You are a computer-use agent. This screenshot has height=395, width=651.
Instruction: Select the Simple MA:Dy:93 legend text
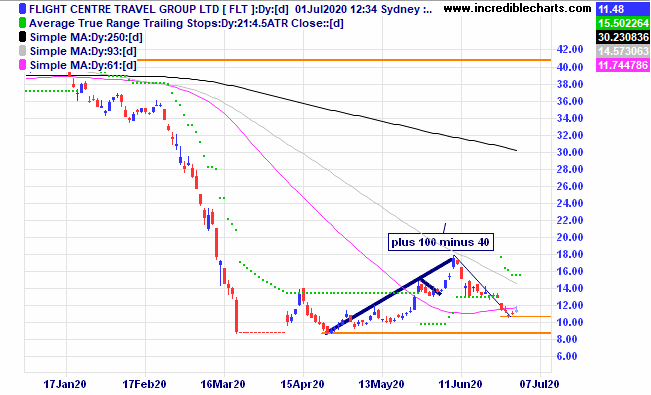(83, 52)
